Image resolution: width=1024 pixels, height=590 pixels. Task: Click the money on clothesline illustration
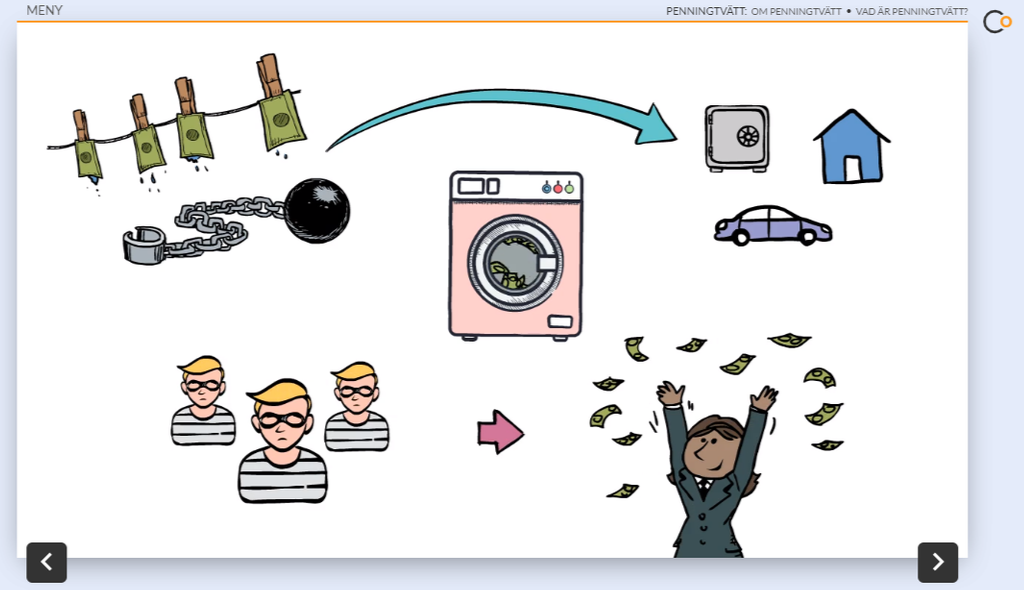[x=176, y=124]
